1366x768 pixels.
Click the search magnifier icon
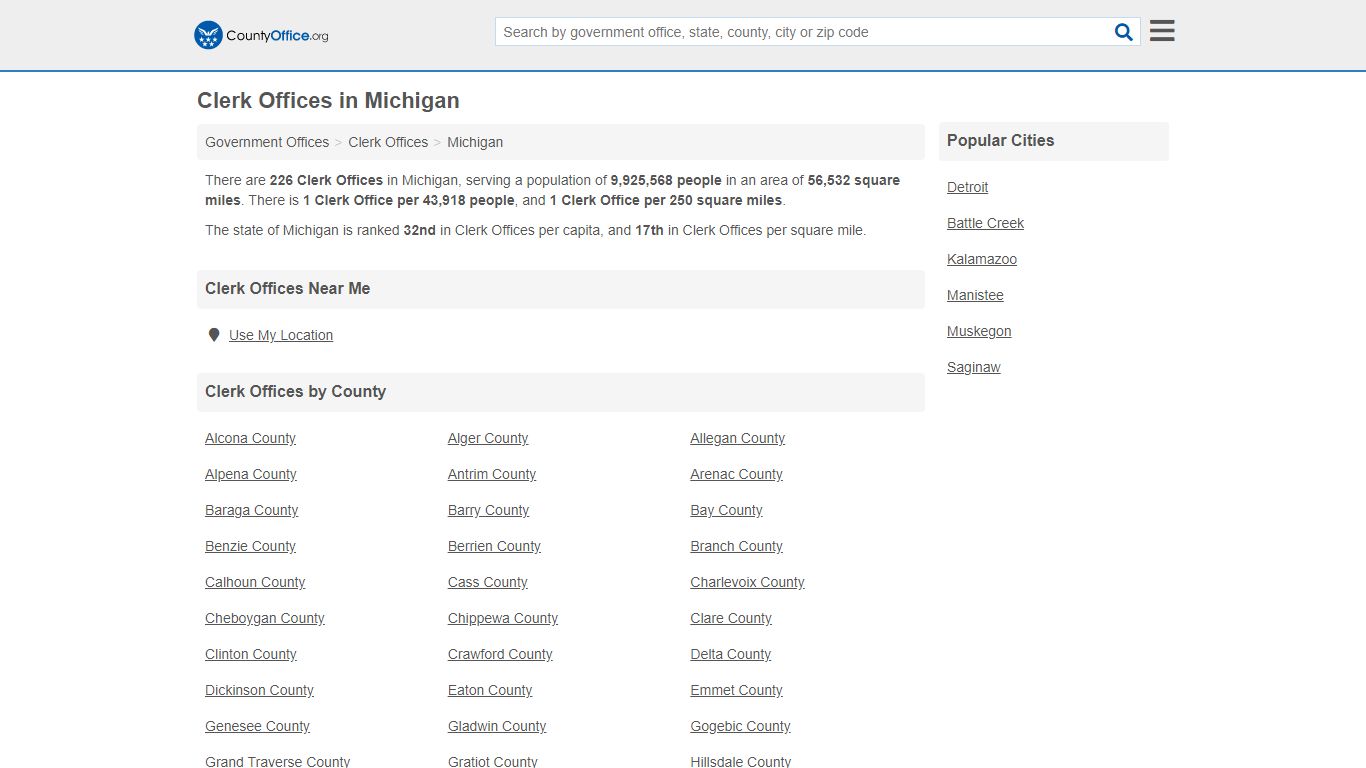(x=1124, y=32)
